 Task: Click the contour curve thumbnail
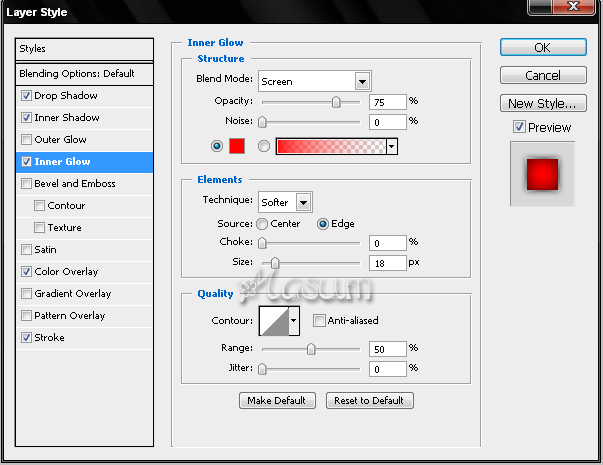(274, 321)
